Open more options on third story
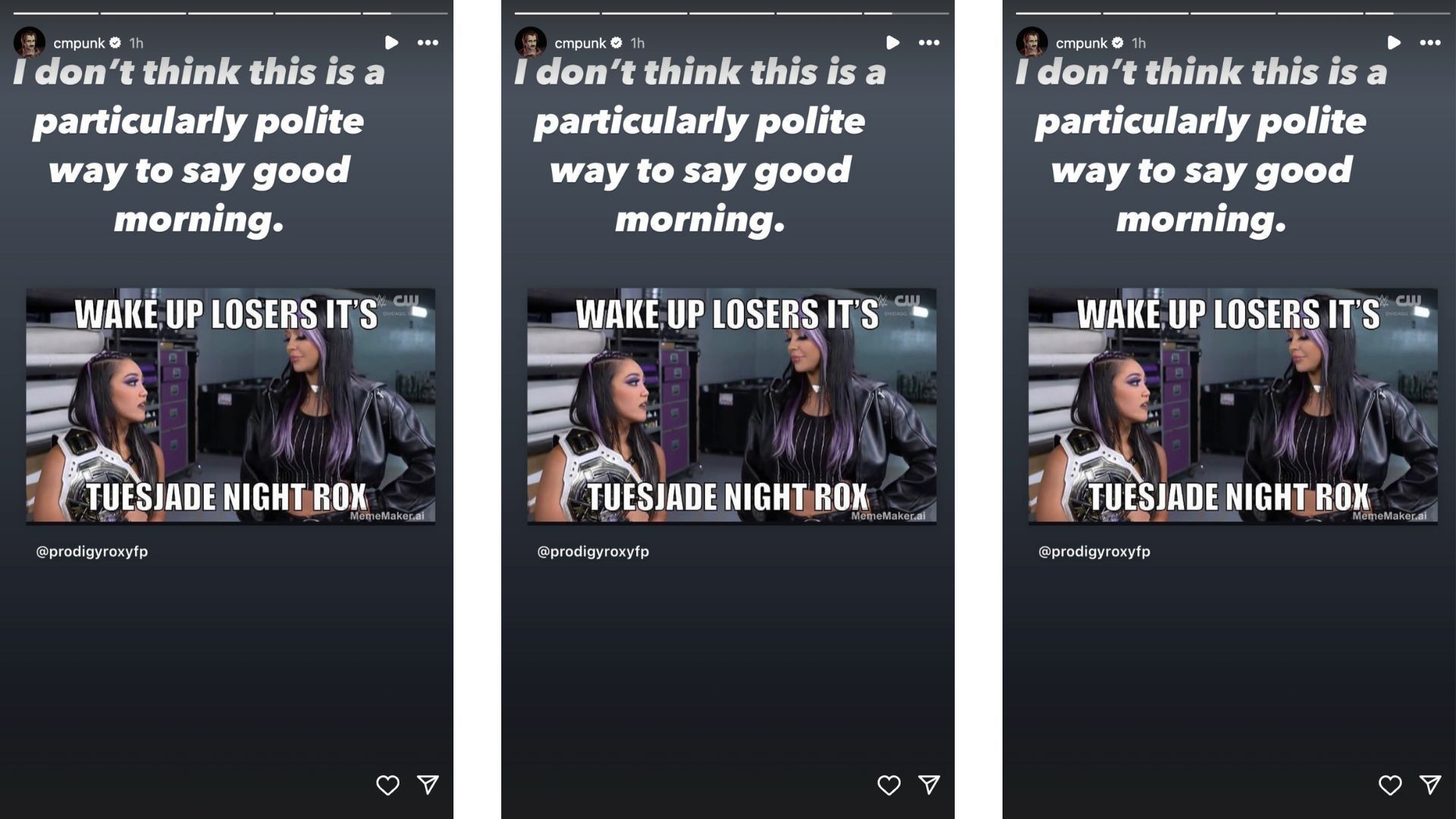This screenshot has height=819, width=1456. point(1431,42)
